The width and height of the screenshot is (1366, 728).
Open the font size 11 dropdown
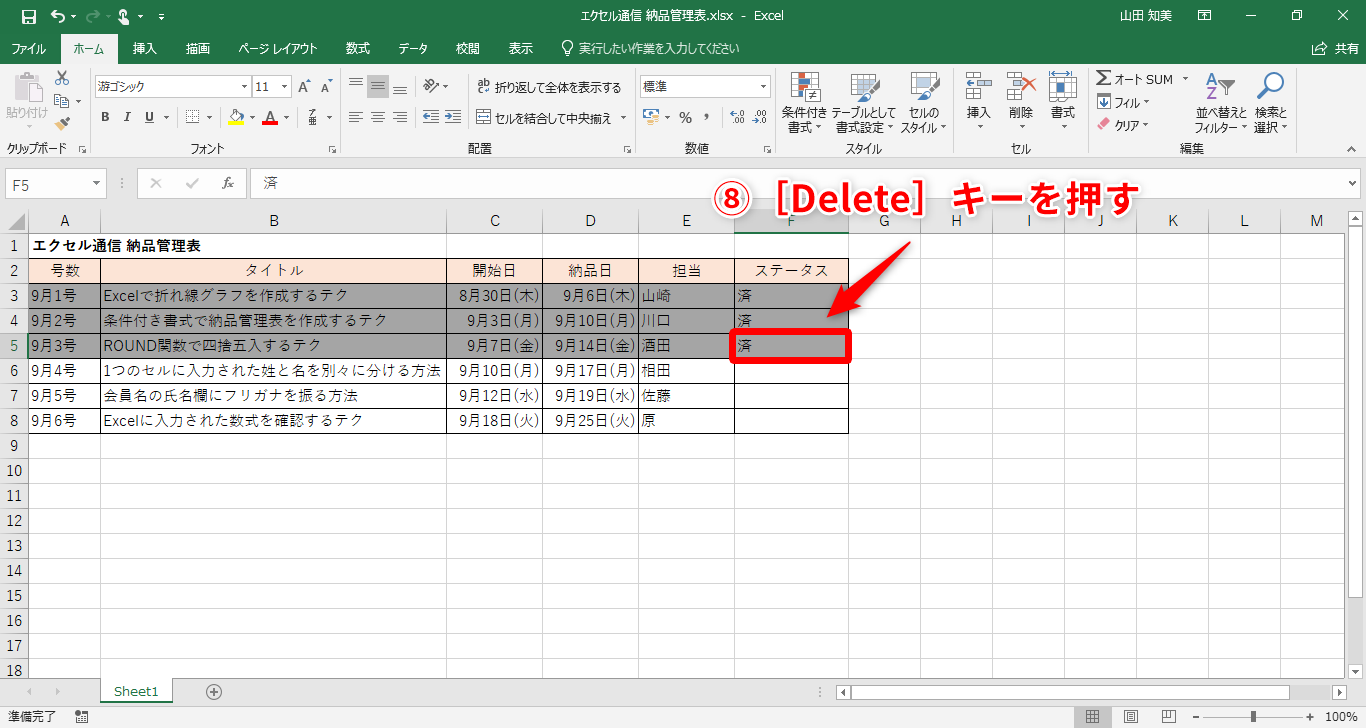[x=285, y=87]
